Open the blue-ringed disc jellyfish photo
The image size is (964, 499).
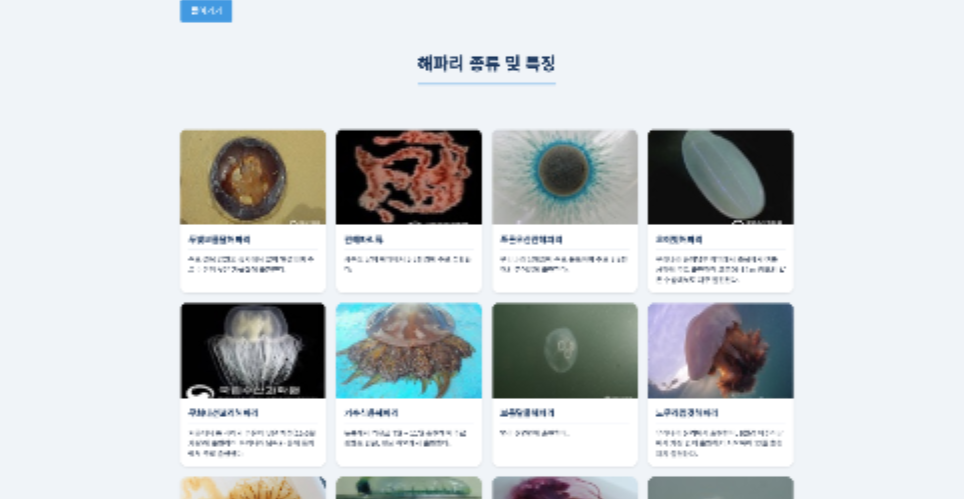pos(564,177)
